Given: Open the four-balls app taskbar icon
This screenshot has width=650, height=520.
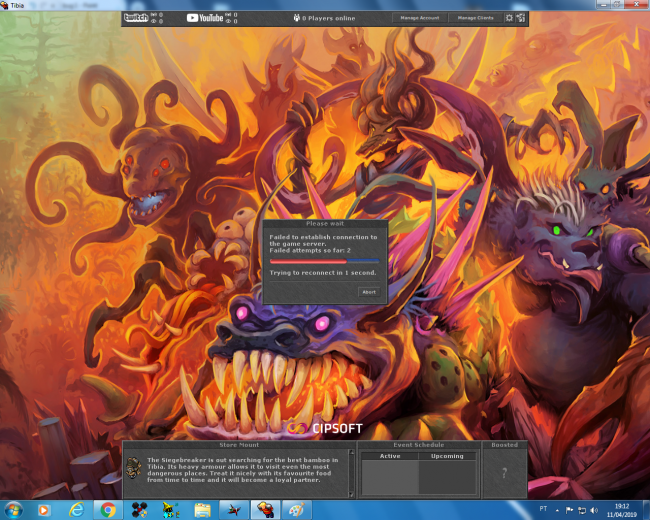Looking at the screenshot, I should [139, 510].
